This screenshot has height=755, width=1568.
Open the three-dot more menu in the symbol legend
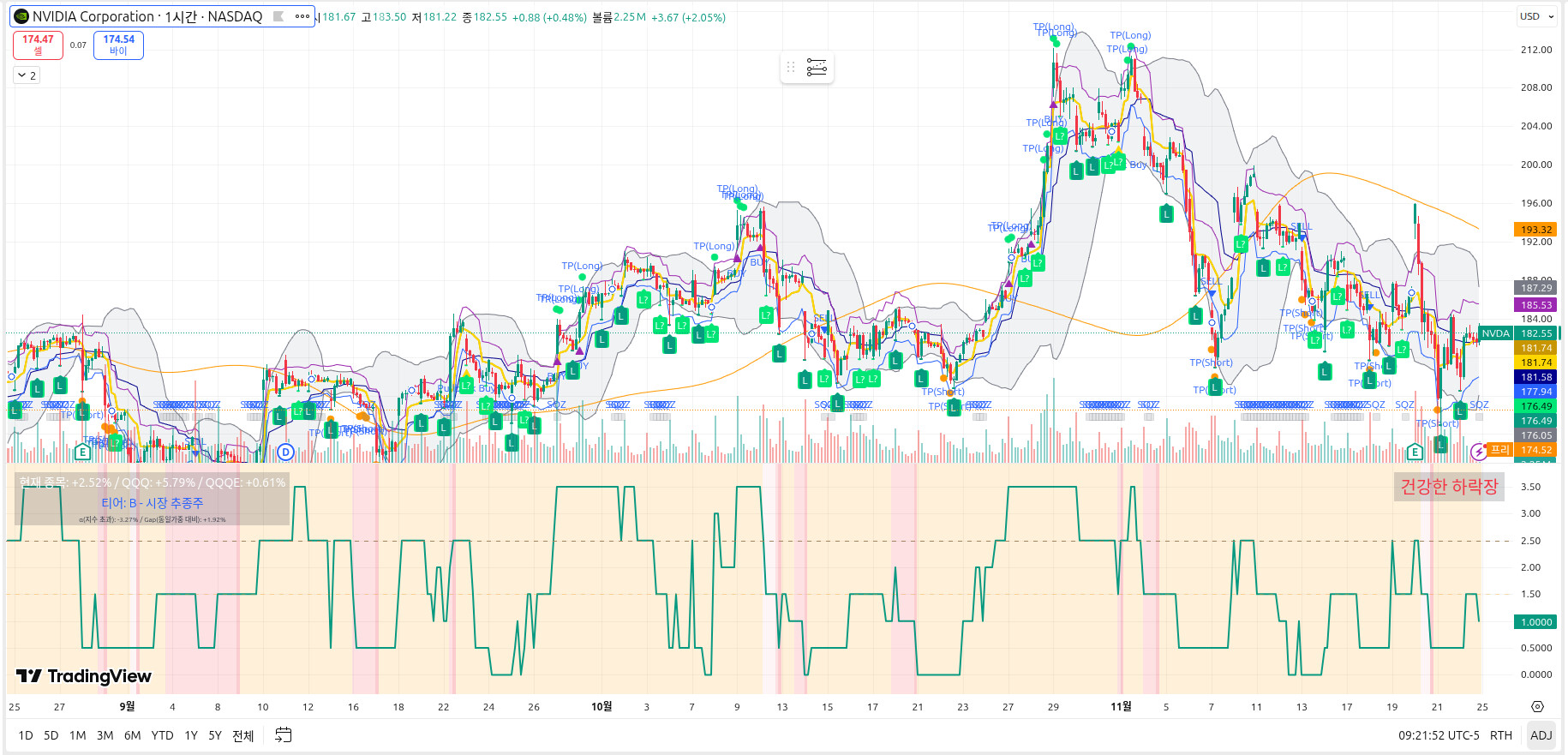(x=302, y=16)
